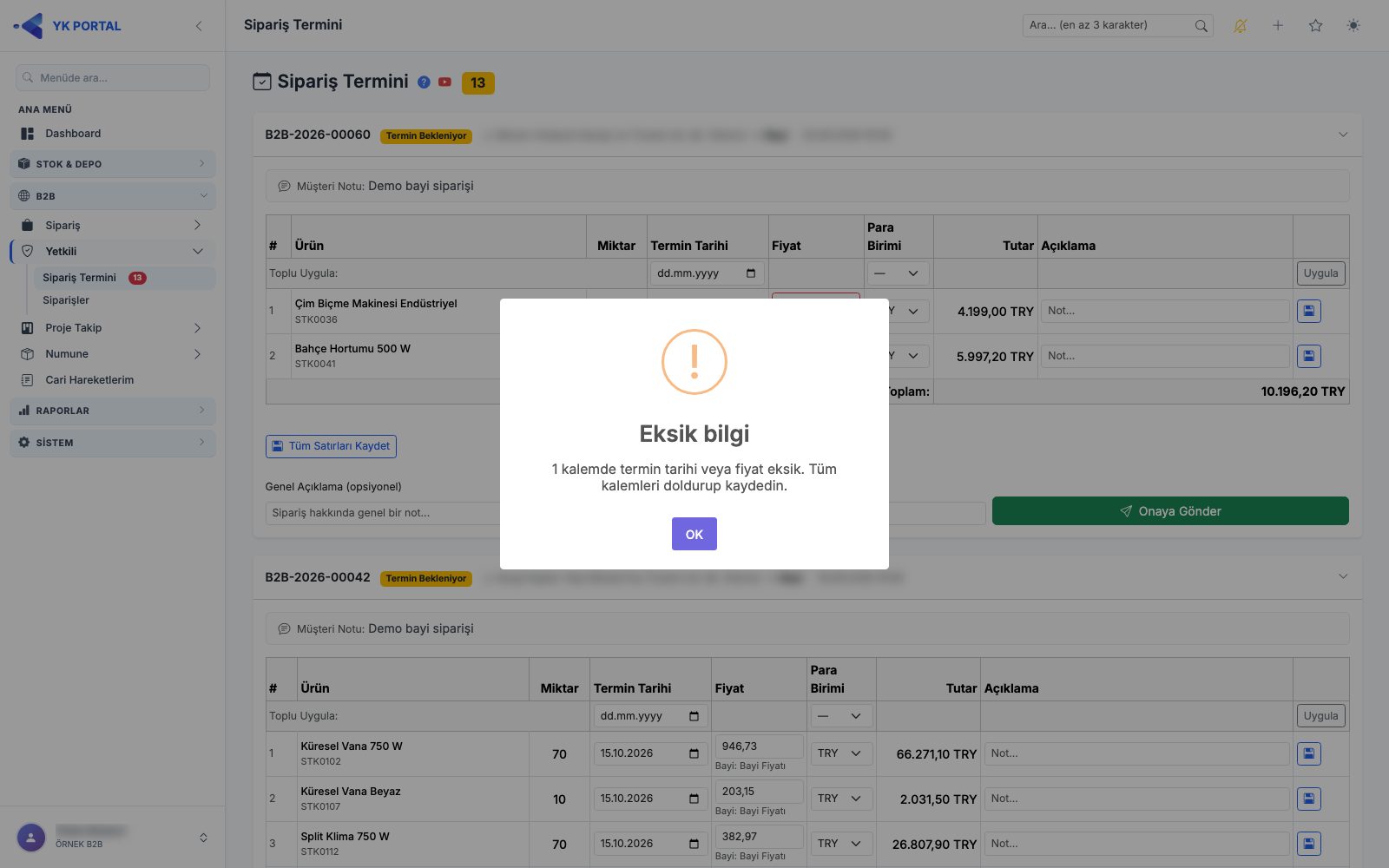Save row Küresel Vana Beyaz disk icon

(1309, 799)
